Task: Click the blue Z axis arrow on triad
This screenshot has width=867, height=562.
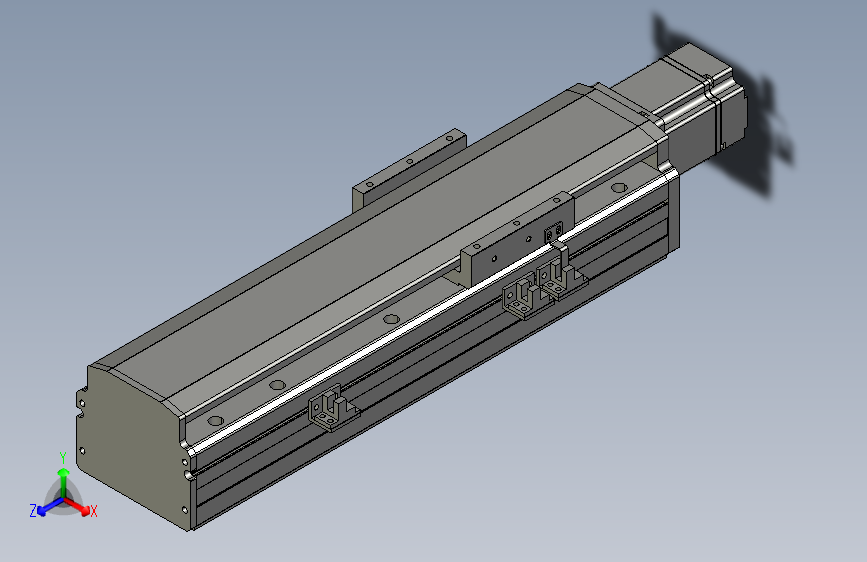Action: [x=48, y=508]
